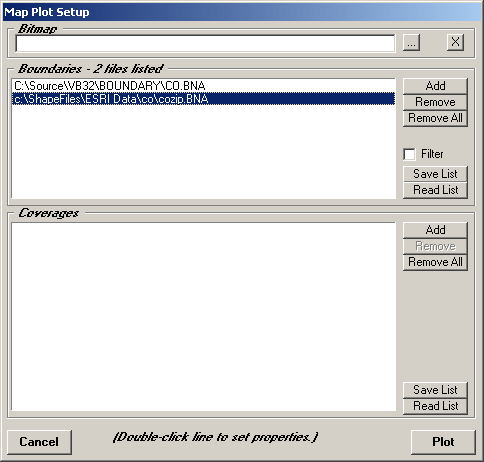Screen dimensions: 484x462
Task: Save the Boundaries list with Save List
Action: pyautogui.click(x=435, y=174)
